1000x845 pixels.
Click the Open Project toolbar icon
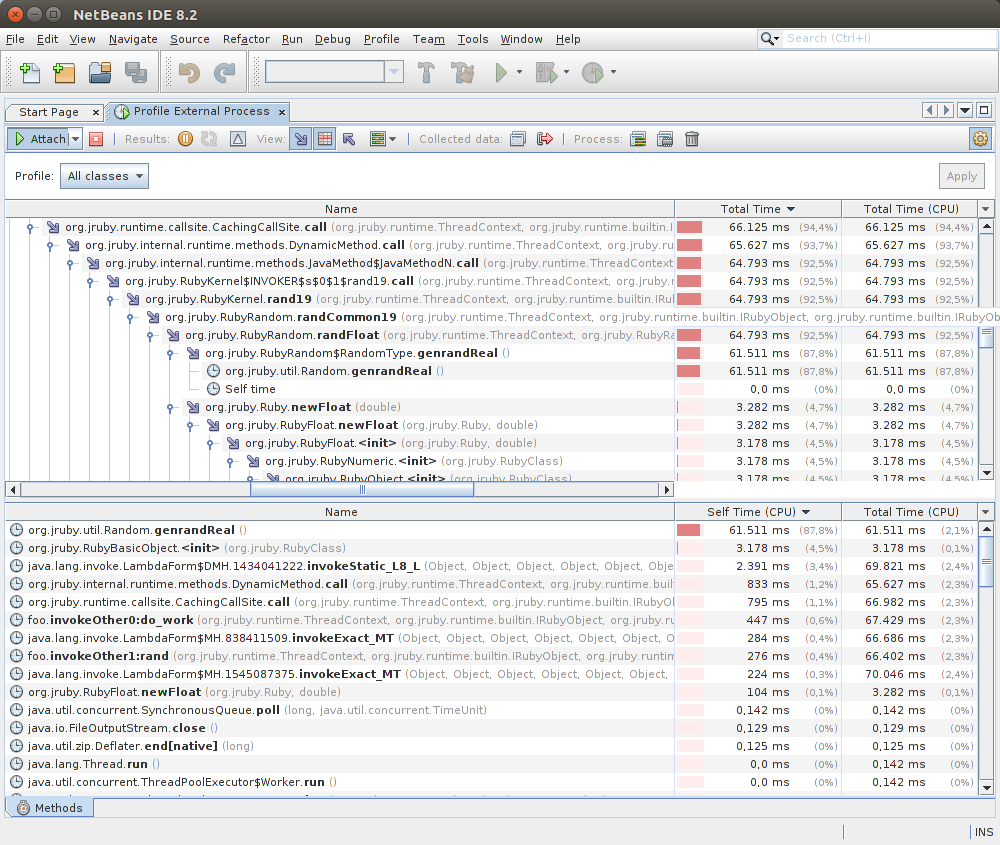pos(99,73)
